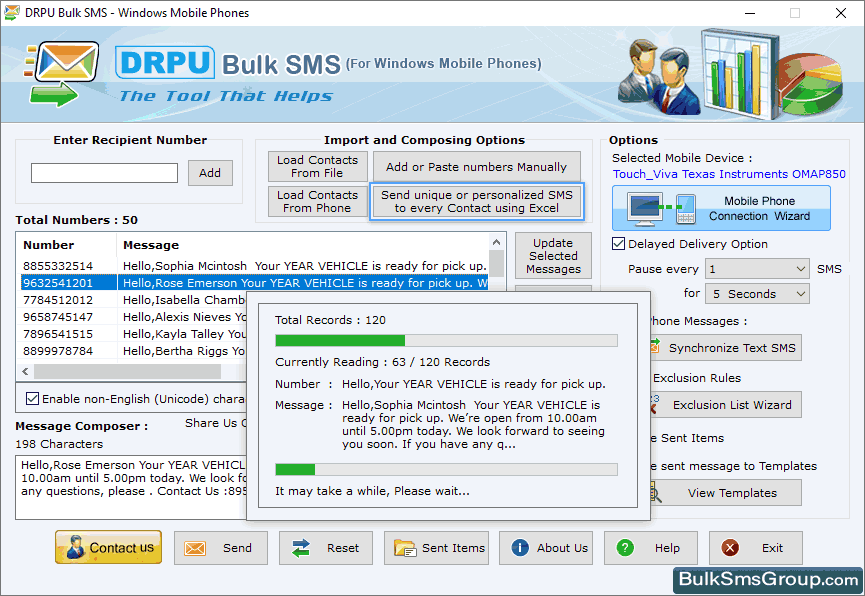Screen dimensions: 865x596
Task: Toggle the Delayed Delivery Option checkbox
Action: point(618,243)
